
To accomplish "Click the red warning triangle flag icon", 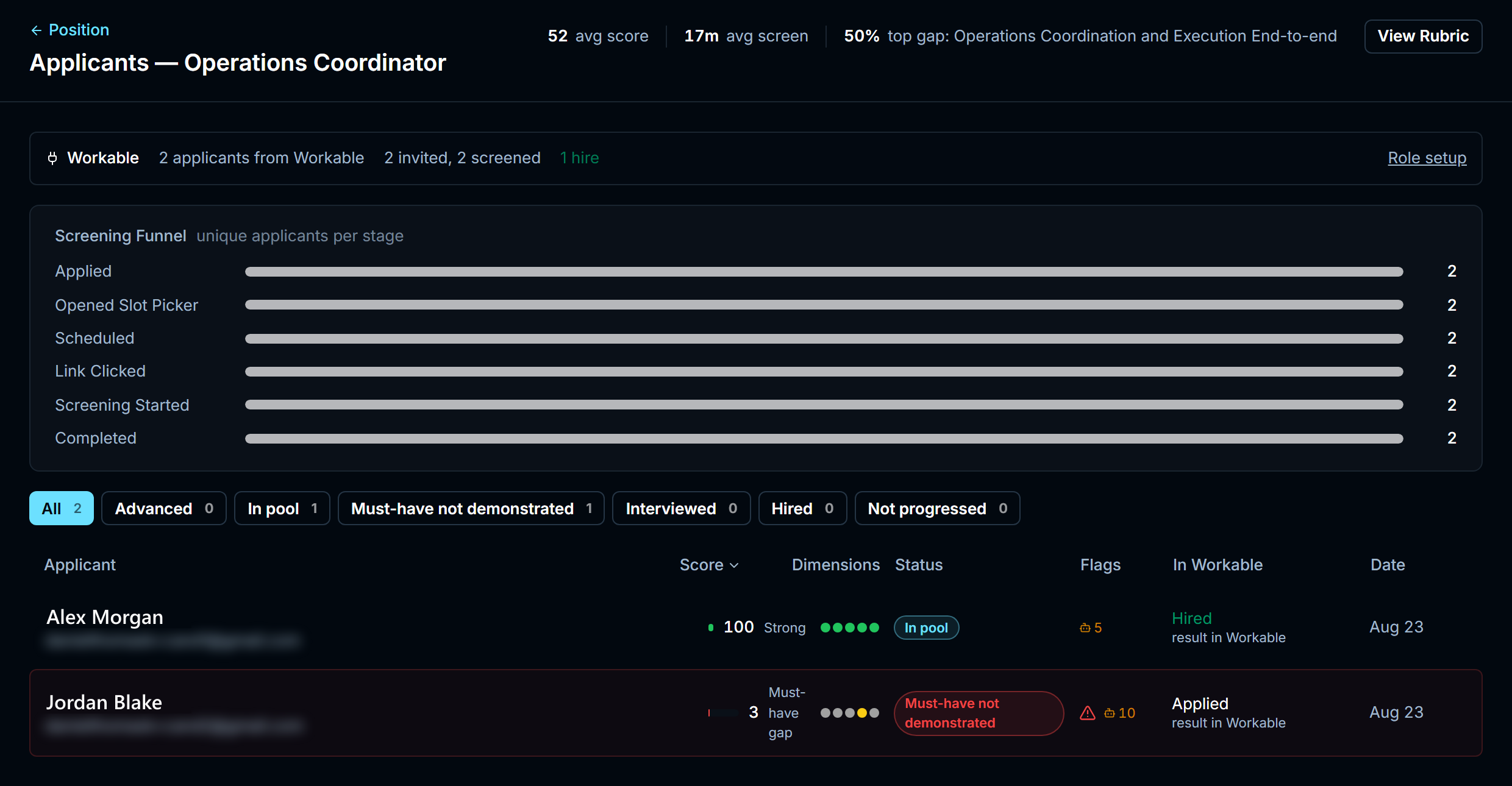I will pos(1088,713).
